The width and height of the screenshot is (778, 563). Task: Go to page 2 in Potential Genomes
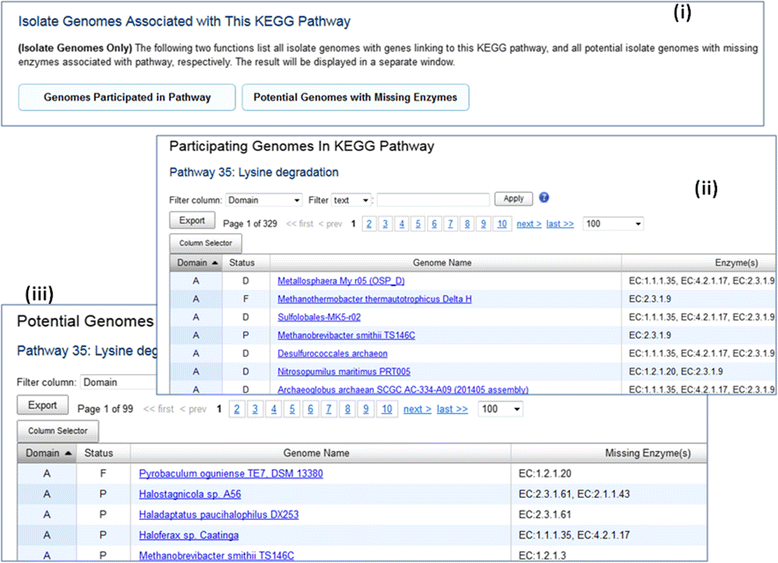(x=237, y=409)
